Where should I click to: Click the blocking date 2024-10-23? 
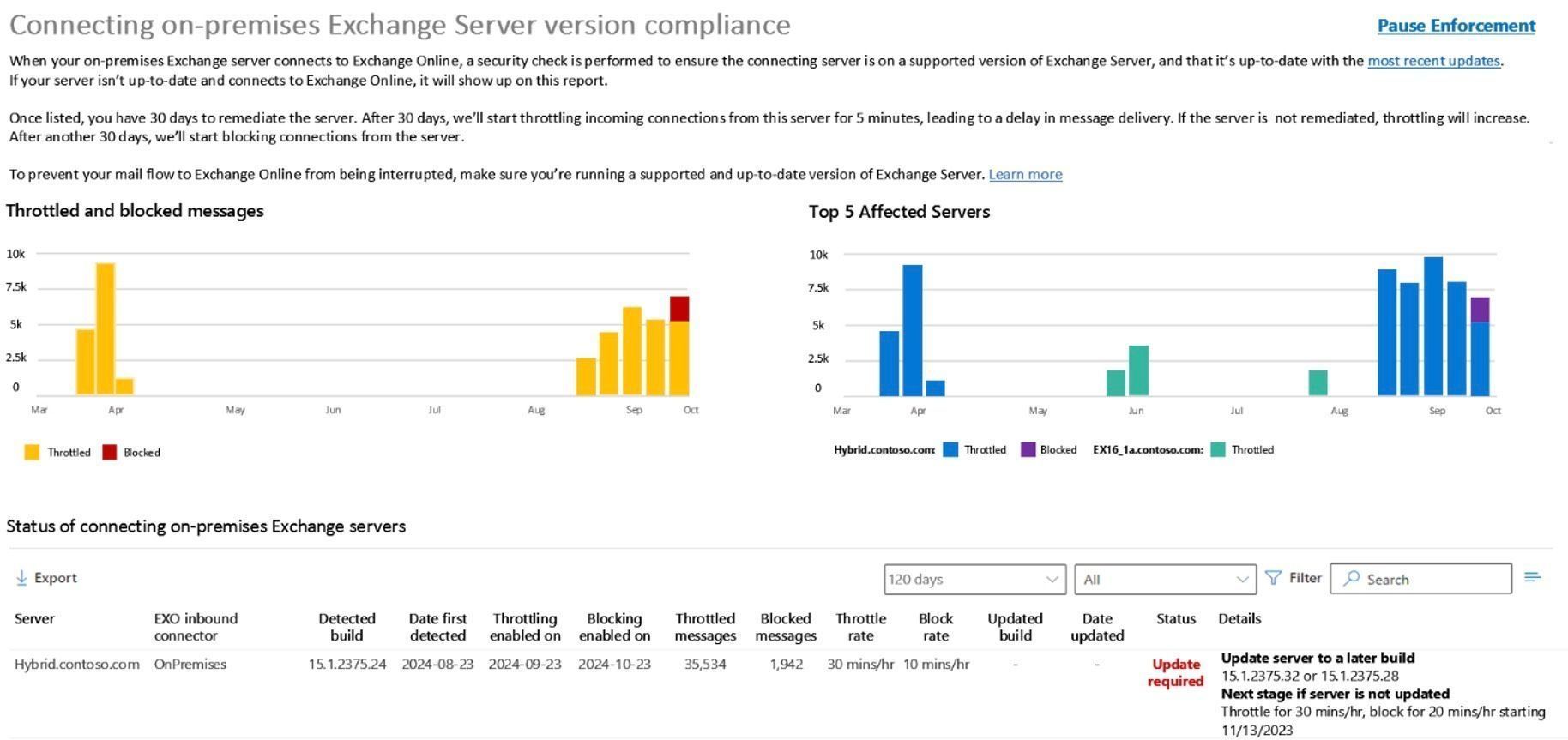pyautogui.click(x=614, y=665)
